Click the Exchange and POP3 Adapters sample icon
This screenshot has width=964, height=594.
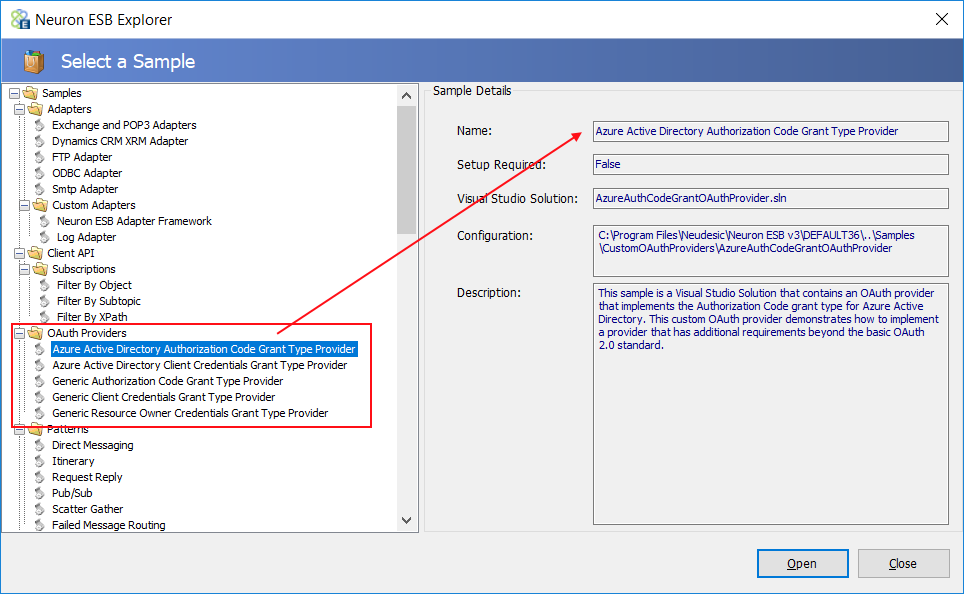pyautogui.click(x=40, y=125)
